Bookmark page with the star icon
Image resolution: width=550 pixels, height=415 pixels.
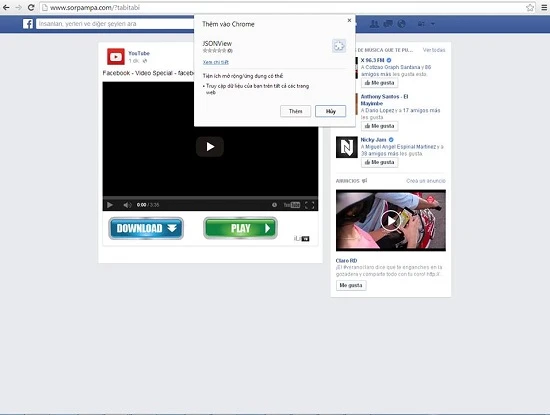coord(530,7)
